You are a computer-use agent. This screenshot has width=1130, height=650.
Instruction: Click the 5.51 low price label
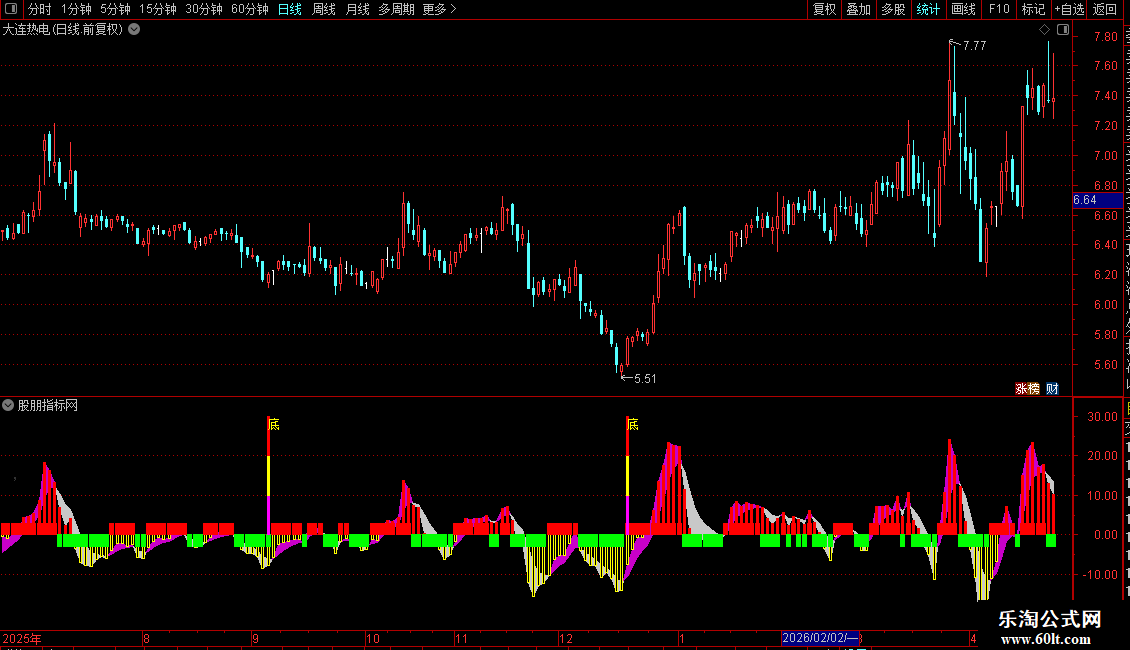point(645,378)
